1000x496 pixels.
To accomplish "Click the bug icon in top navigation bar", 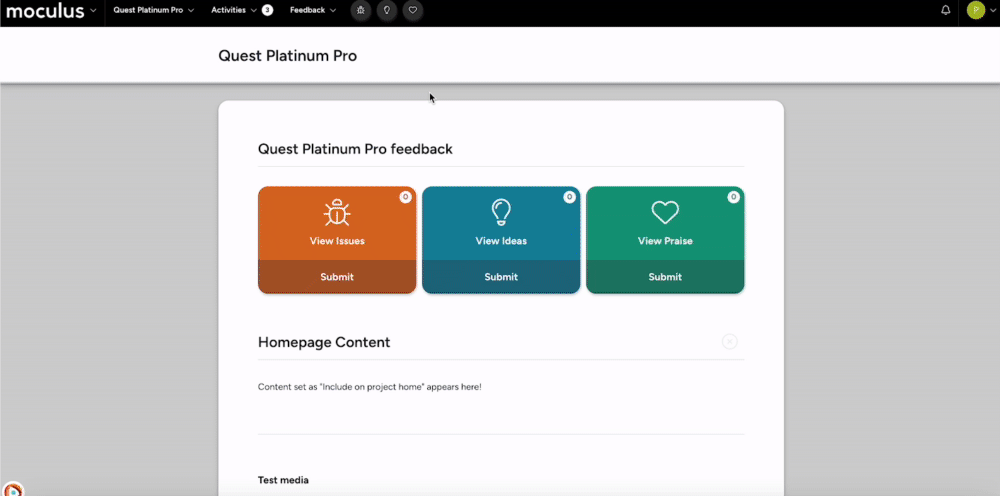I will [x=360, y=10].
